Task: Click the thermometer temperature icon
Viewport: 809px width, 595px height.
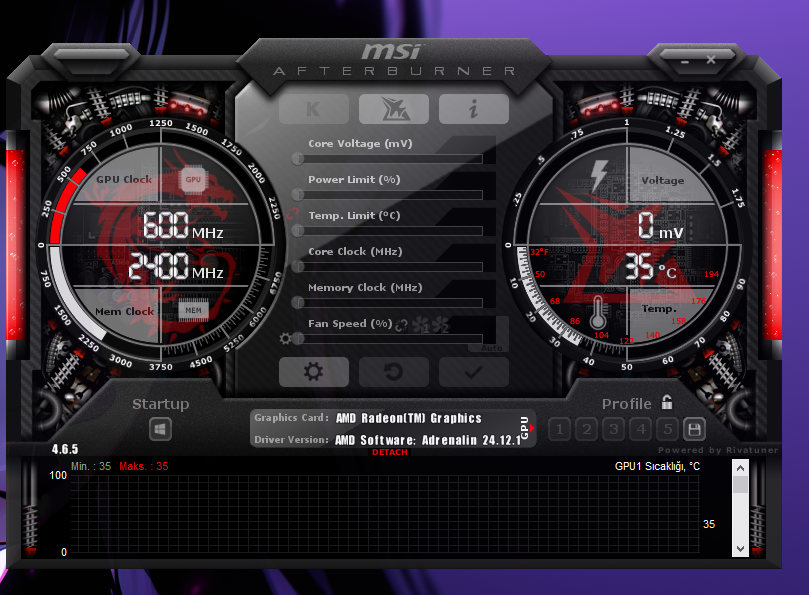Action: tap(598, 313)
